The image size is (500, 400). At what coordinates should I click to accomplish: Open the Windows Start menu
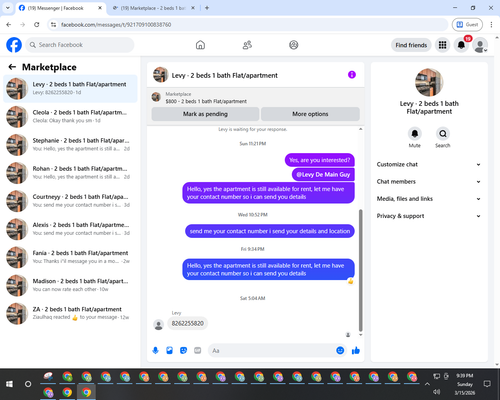click(9, 384)
